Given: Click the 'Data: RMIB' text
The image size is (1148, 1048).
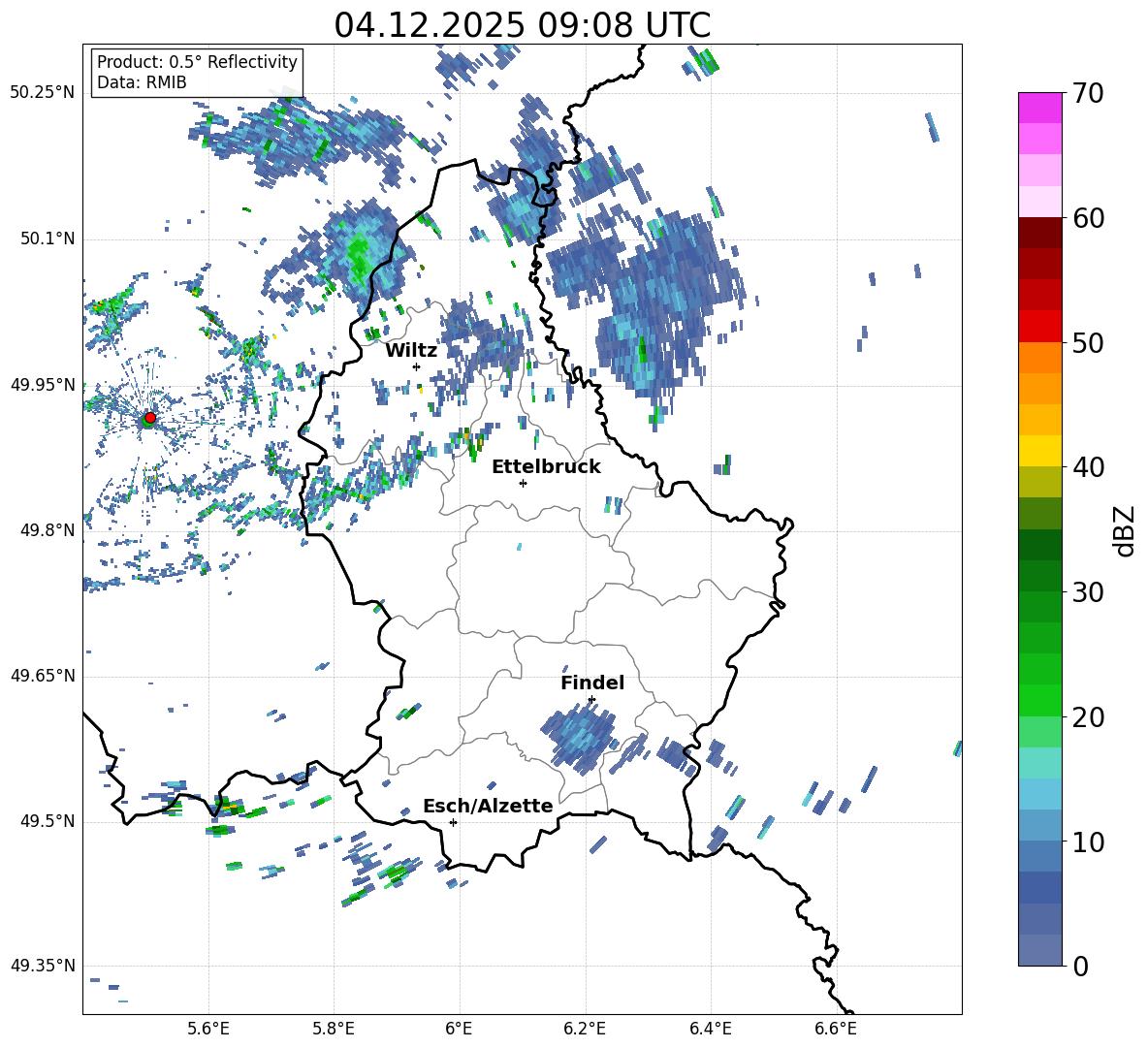Looking at the screenshot, I should [142, 82].
